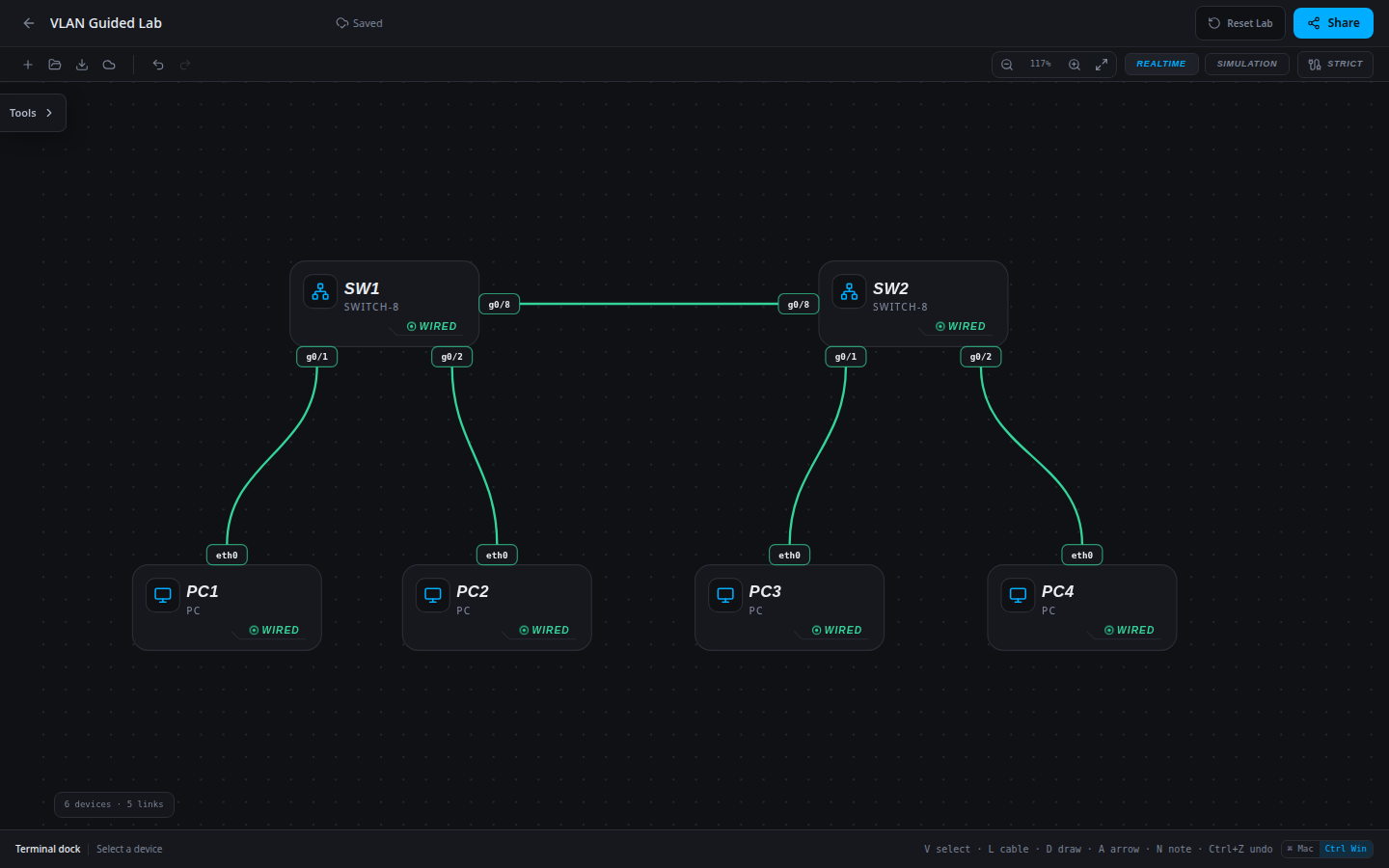Click the cable between SW1 and SW2
Image resolution: width=1389 pixels, height=868 pixels.
(x=649, y=304)
